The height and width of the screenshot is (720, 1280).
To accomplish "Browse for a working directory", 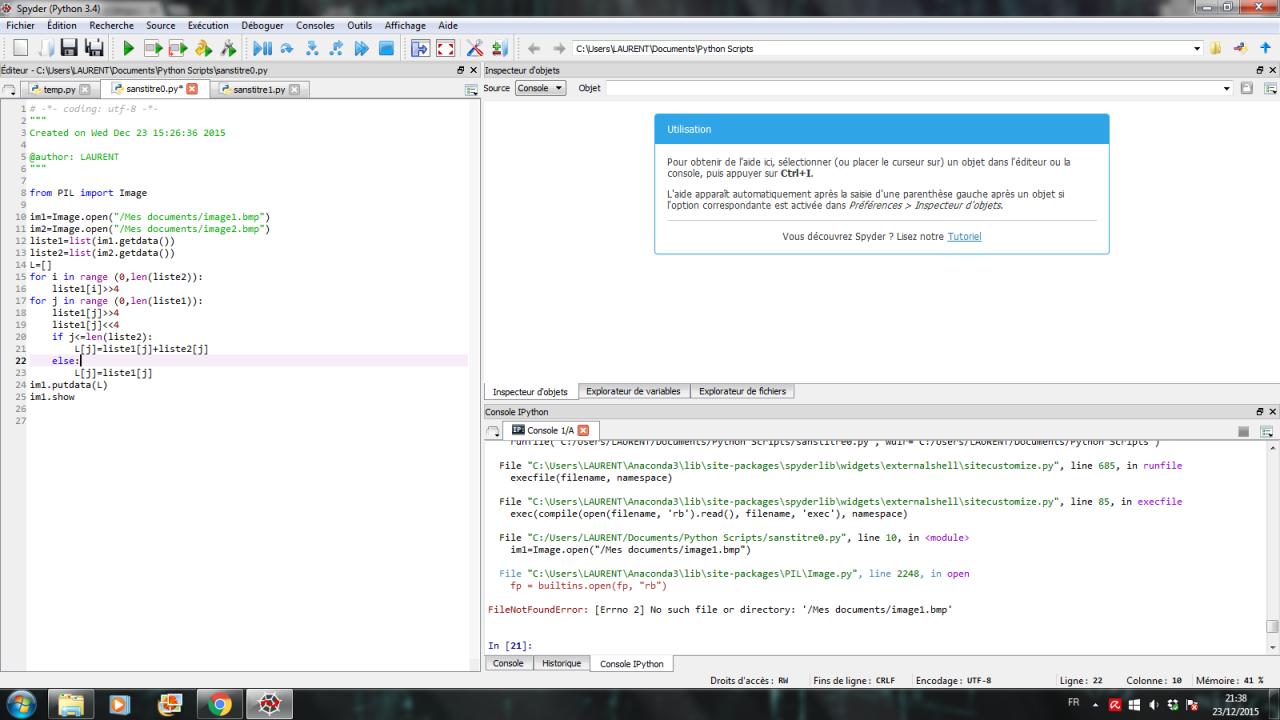I will [x=1216, y=48].
